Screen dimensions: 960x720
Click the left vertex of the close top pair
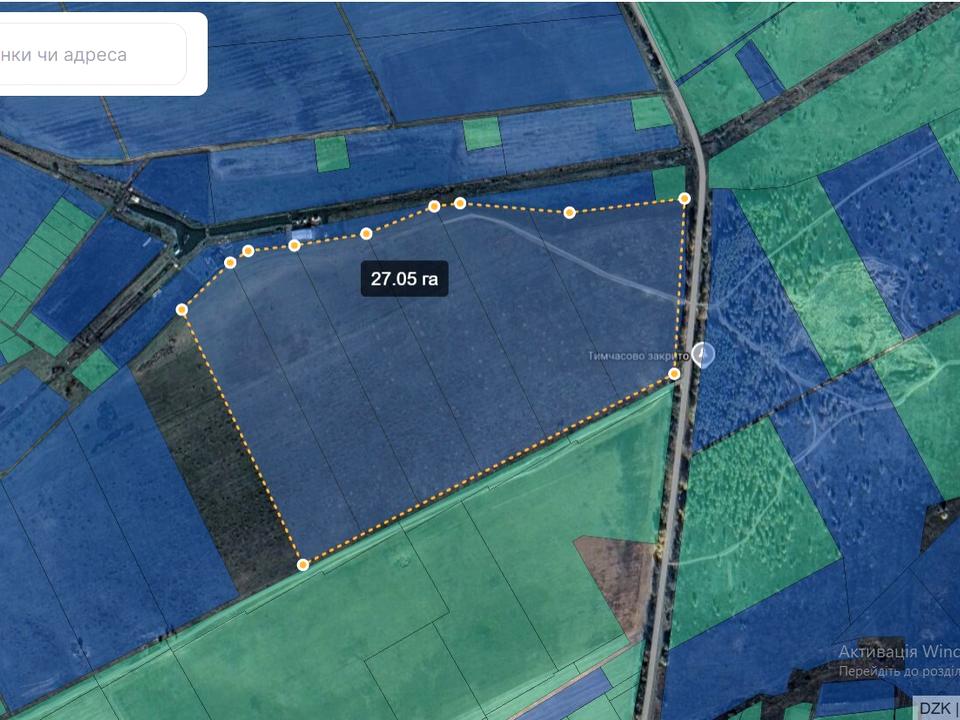coord(434,206)
